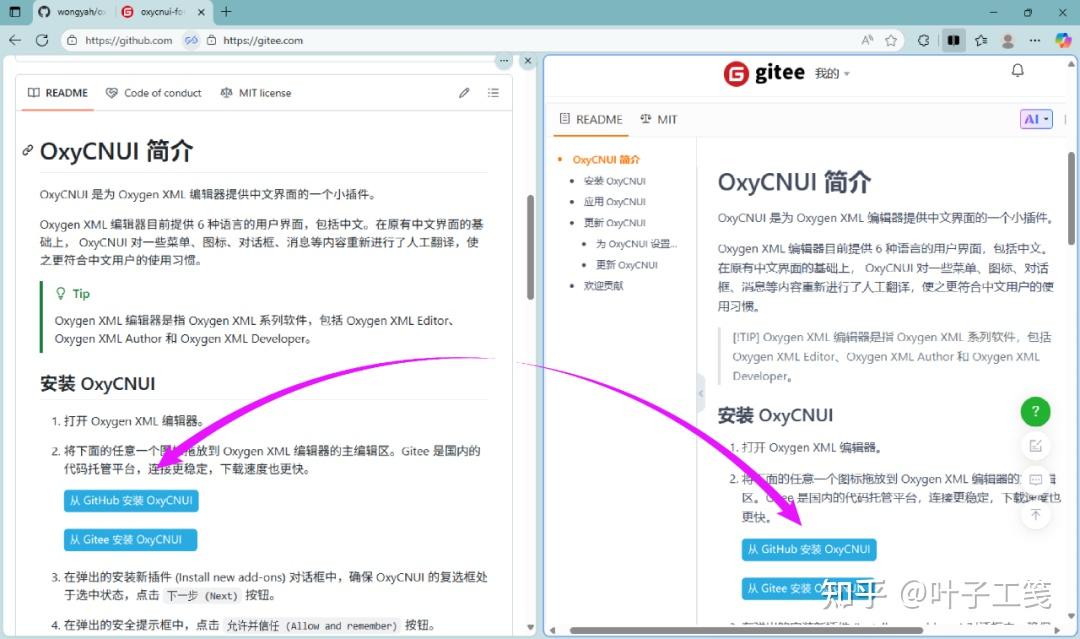Switch to the wongyah GitHub browser tab
The width and height of the screenshot is (1080, 639).
click(x=72, y=12)
